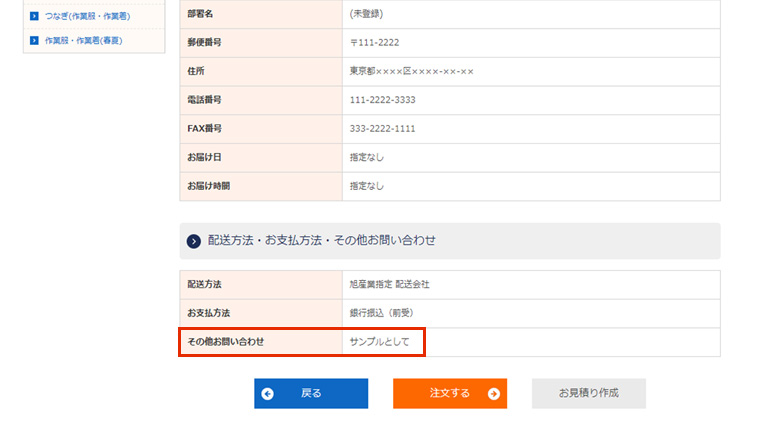Click the arrow icon beside 作業服・作業着(春夏)

pos(34,40)
